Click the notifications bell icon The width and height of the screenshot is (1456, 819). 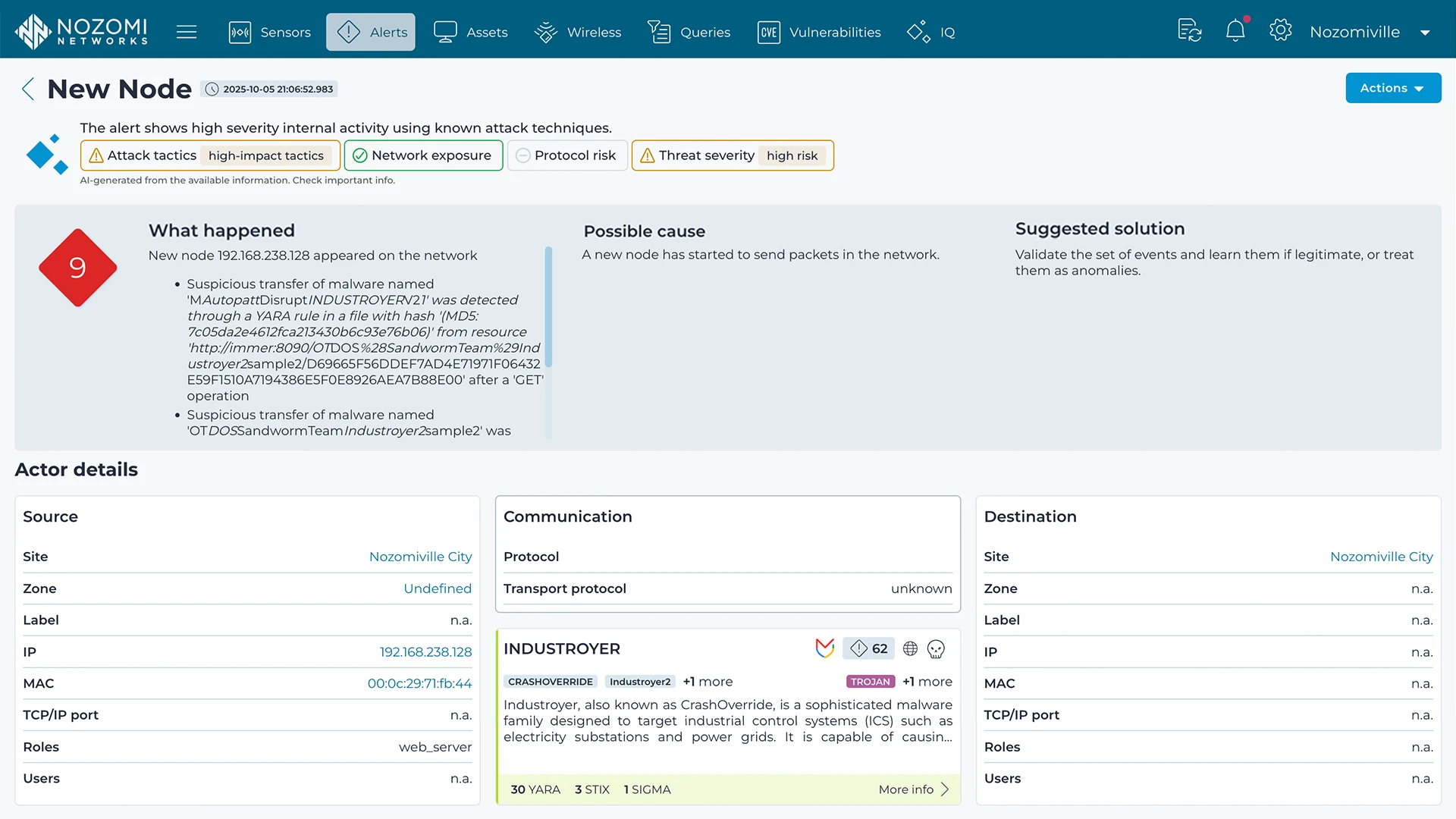pos(1235,31)
